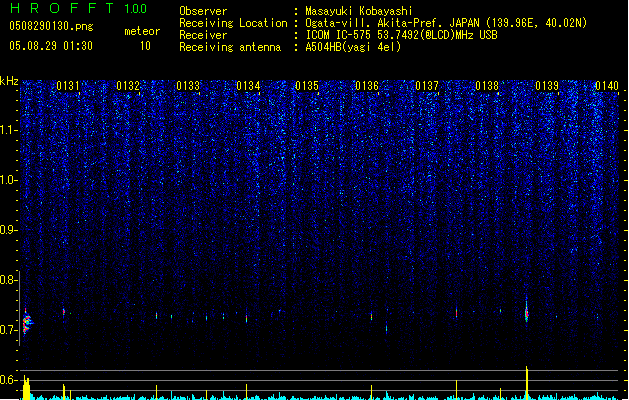
Task: Click the 0135 time marker
Action: (307, 86)
